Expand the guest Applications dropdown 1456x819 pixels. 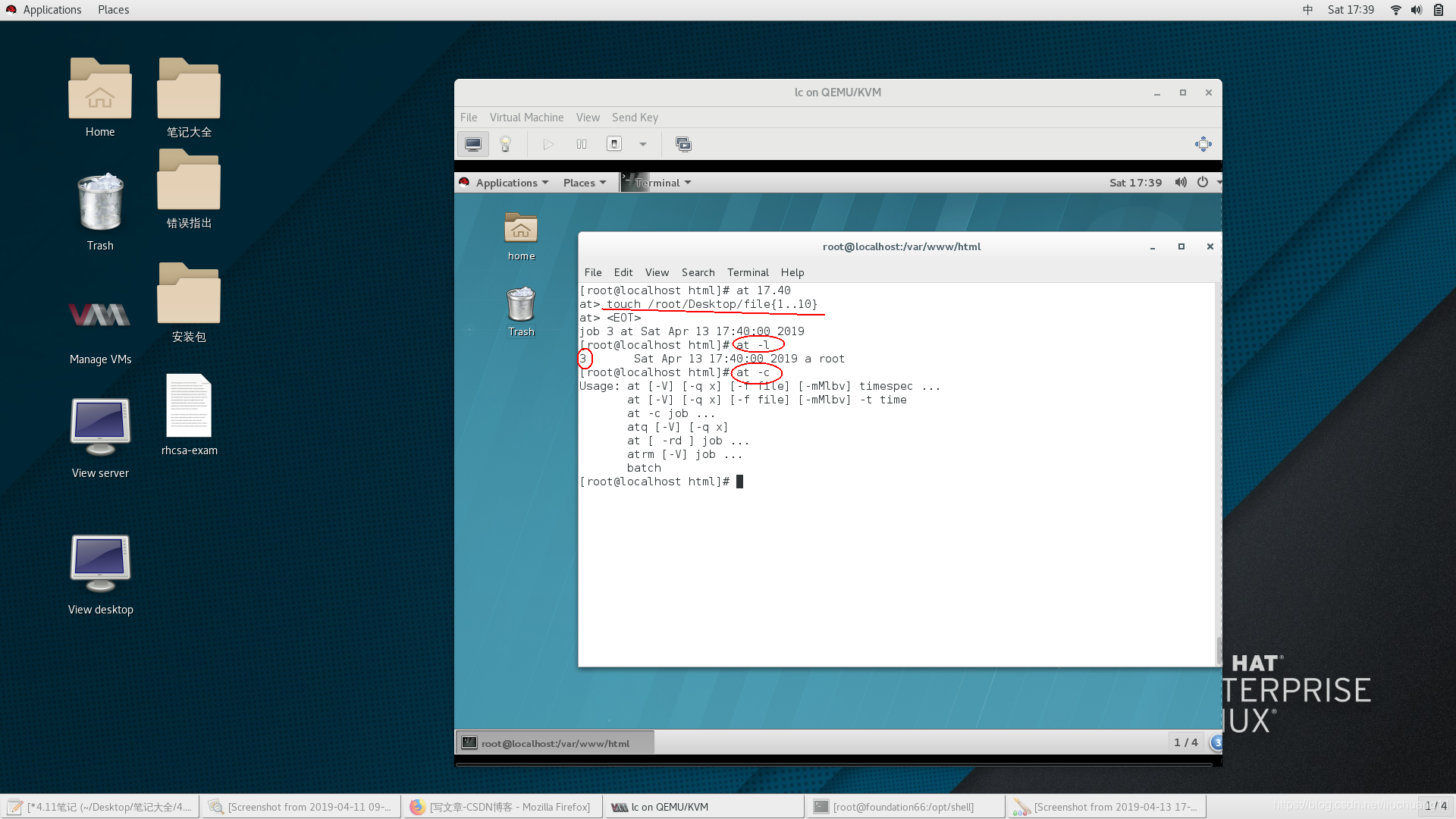[x=511, y=183]
